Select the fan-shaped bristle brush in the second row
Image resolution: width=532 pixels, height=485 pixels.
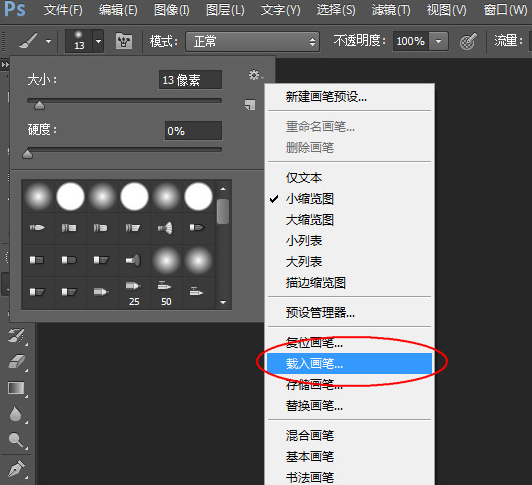coord(166,228)
